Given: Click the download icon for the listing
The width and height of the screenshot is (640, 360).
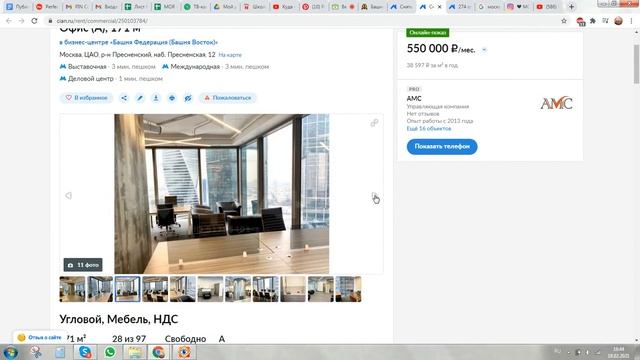Looking at the screenshot, I should [x=156, y=98].
